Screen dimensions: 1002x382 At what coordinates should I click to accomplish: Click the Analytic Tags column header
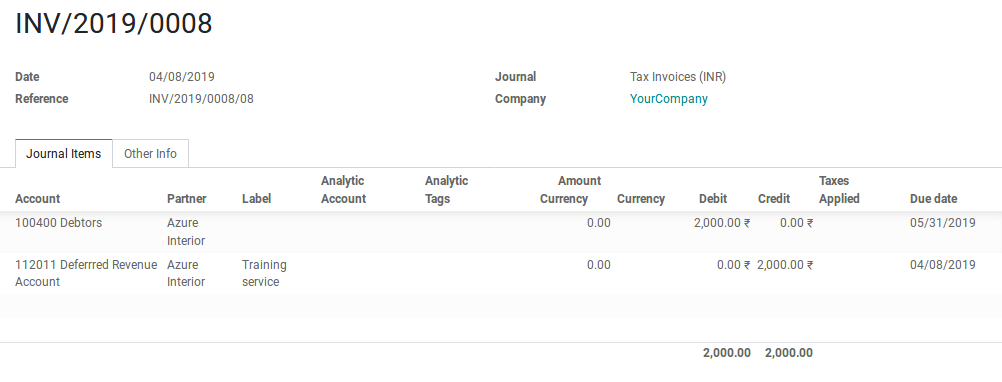447,190
